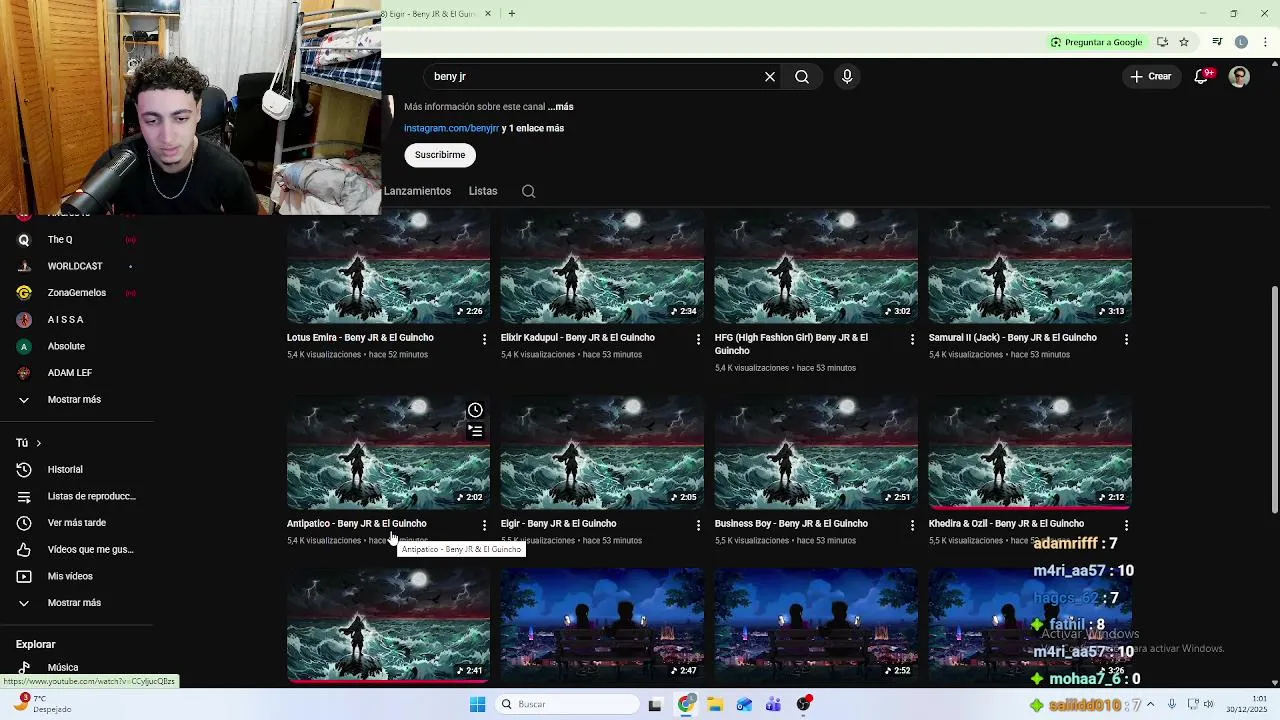Image resolution: width=1280 pixels, height=720 pixels.
Task: Click Preguntar a Google button
Action: coord(1096,42)
